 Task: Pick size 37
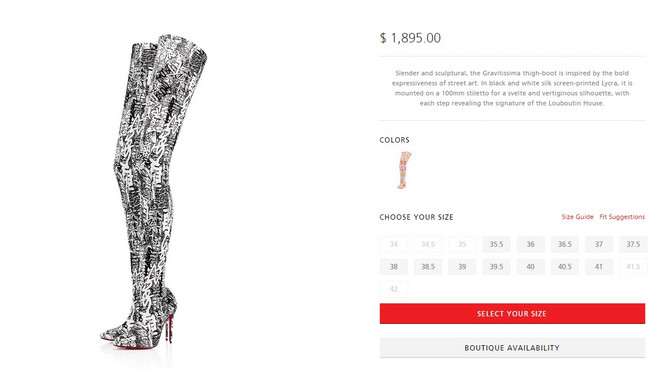pyautogui.click(x=599, y=244)
